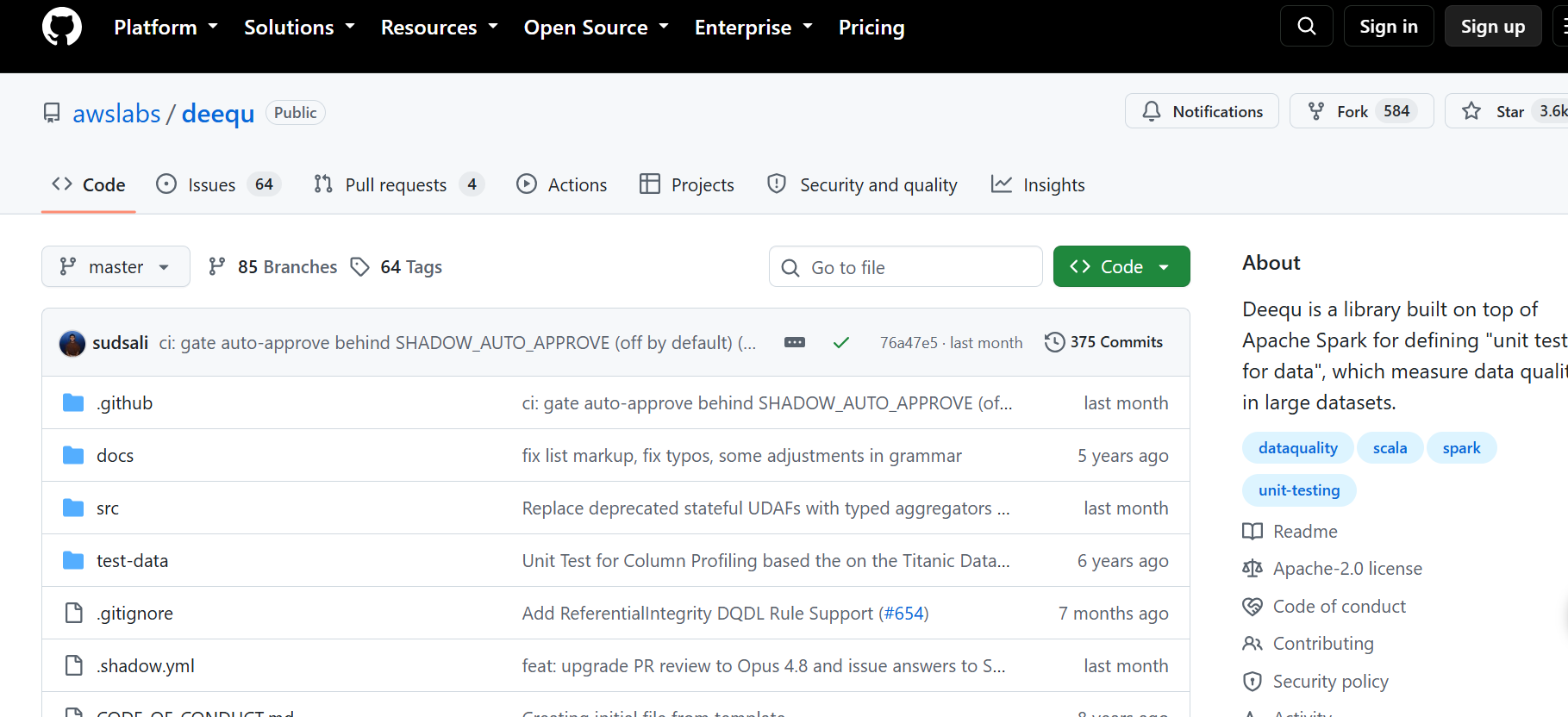Screen dimensions: 1568x717
Task: Click the repository icon beside awslabs
Action: (52, 113)
